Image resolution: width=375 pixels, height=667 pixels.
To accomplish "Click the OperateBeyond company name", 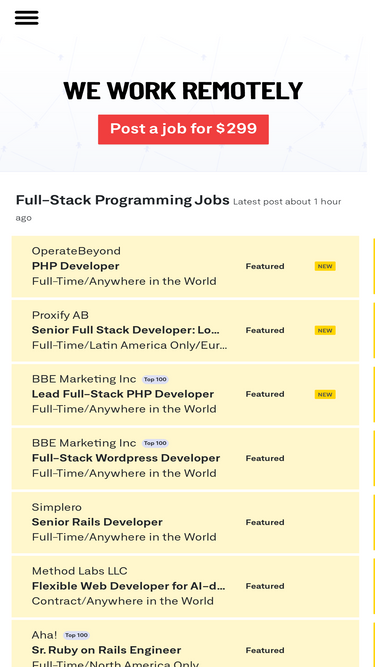I will (76, 251).
